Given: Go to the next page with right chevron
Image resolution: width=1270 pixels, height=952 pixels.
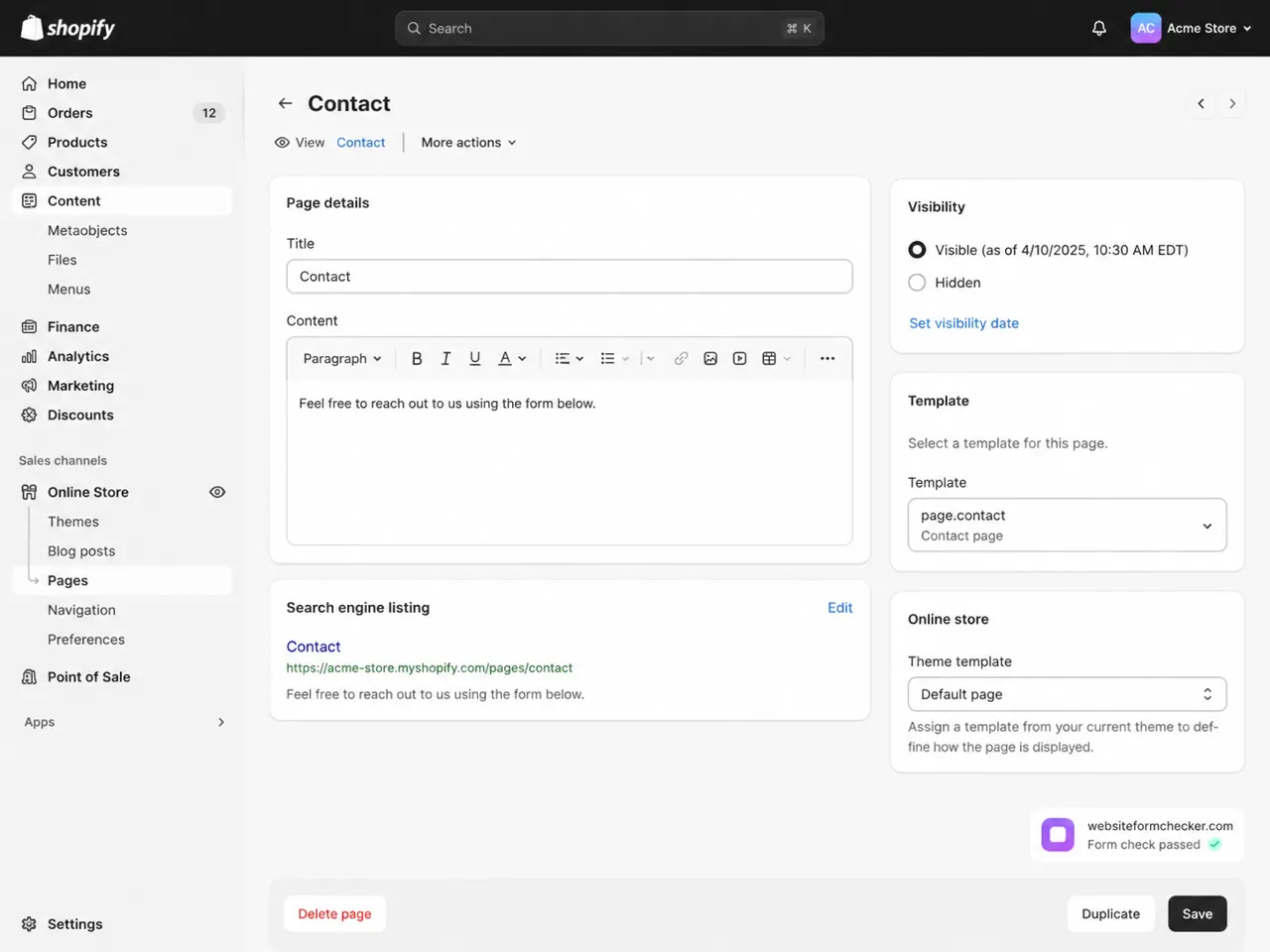Looking at the screenshot, I should click(x=1232, y=103).
